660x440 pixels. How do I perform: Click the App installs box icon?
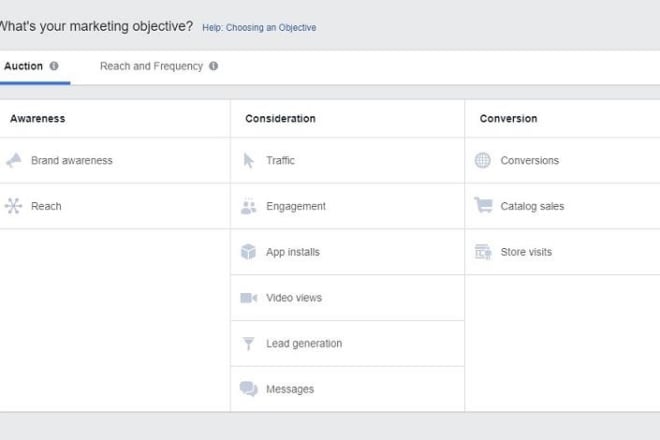[x=249, y=252]
